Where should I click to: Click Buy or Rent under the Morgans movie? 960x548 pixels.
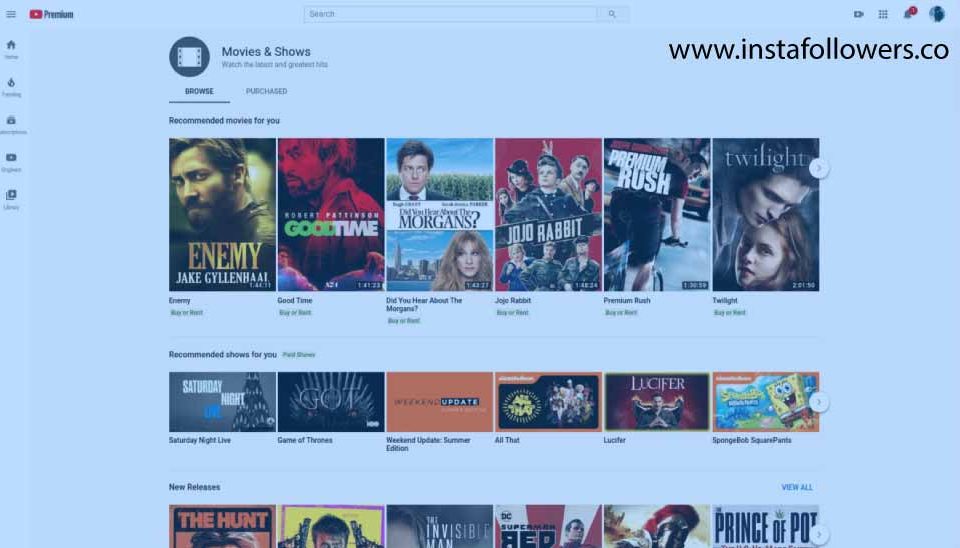tap(404, 321)
